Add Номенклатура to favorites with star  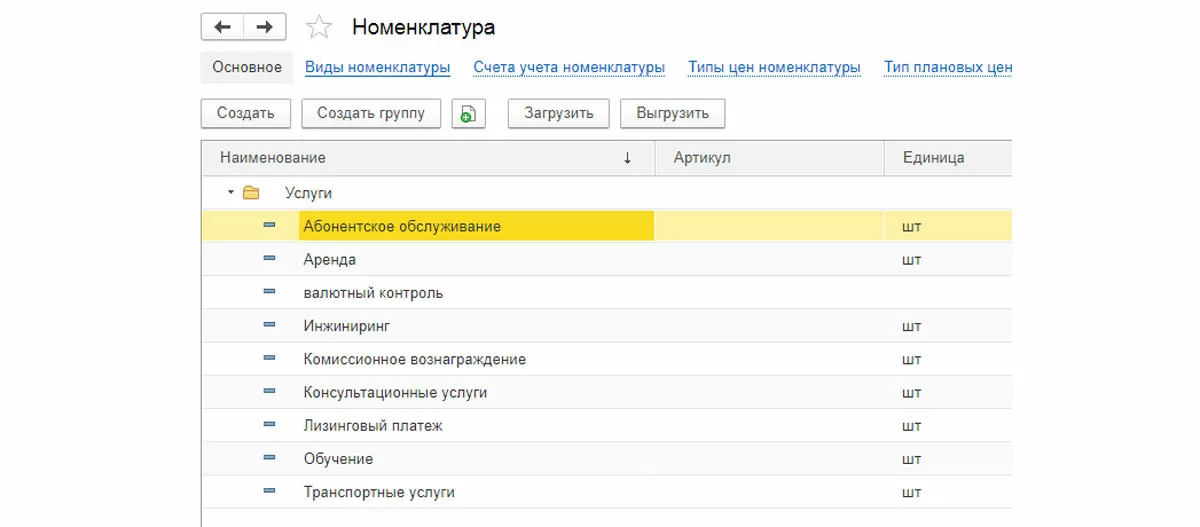318,27
